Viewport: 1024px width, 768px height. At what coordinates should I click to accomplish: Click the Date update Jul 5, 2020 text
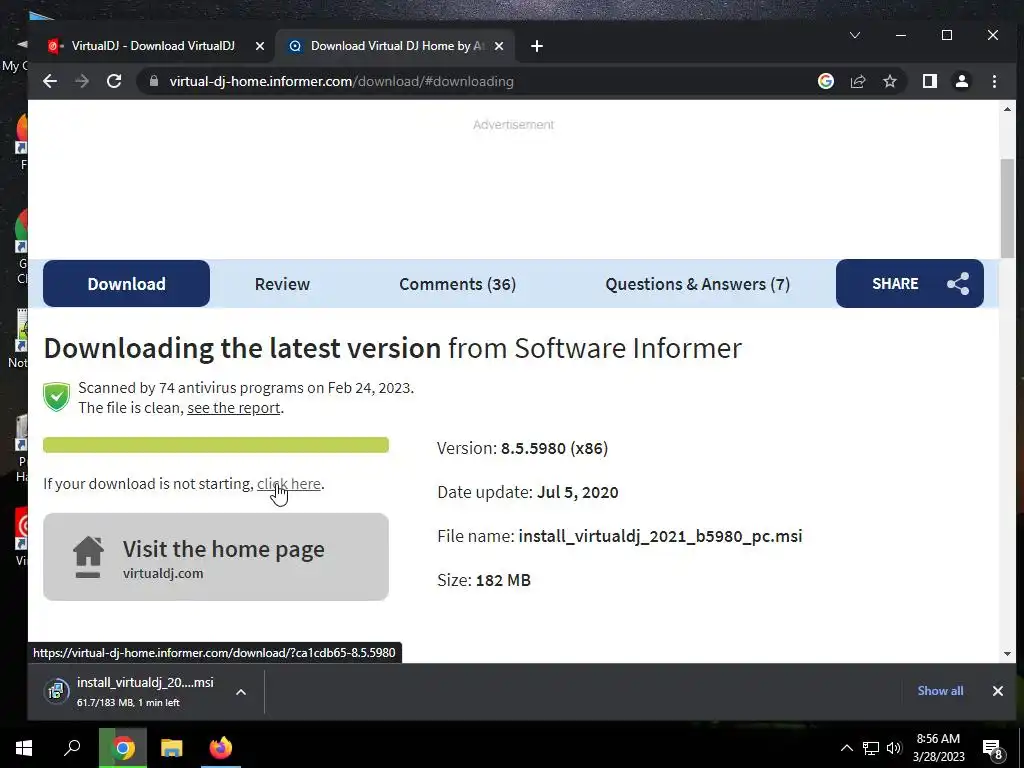[528, 492]
